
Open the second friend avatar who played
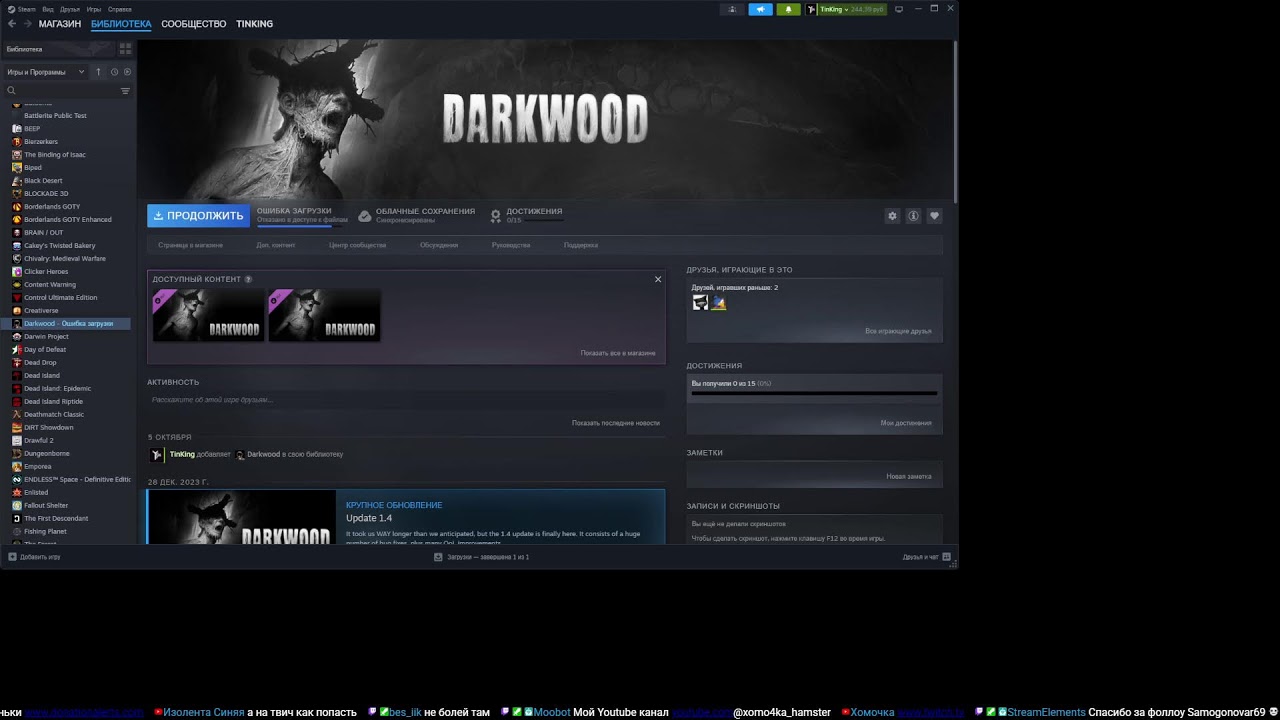point(718,302)
